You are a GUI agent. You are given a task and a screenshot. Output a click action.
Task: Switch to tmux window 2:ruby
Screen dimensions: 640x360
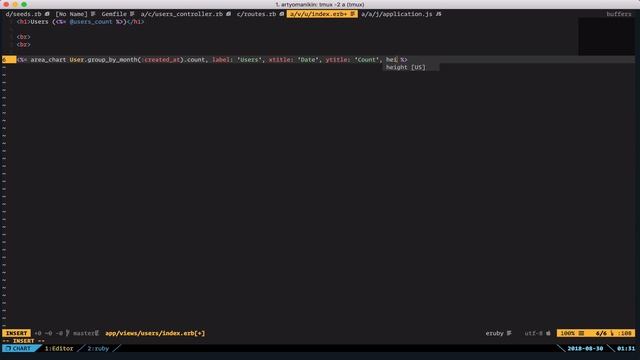(98, 349)
